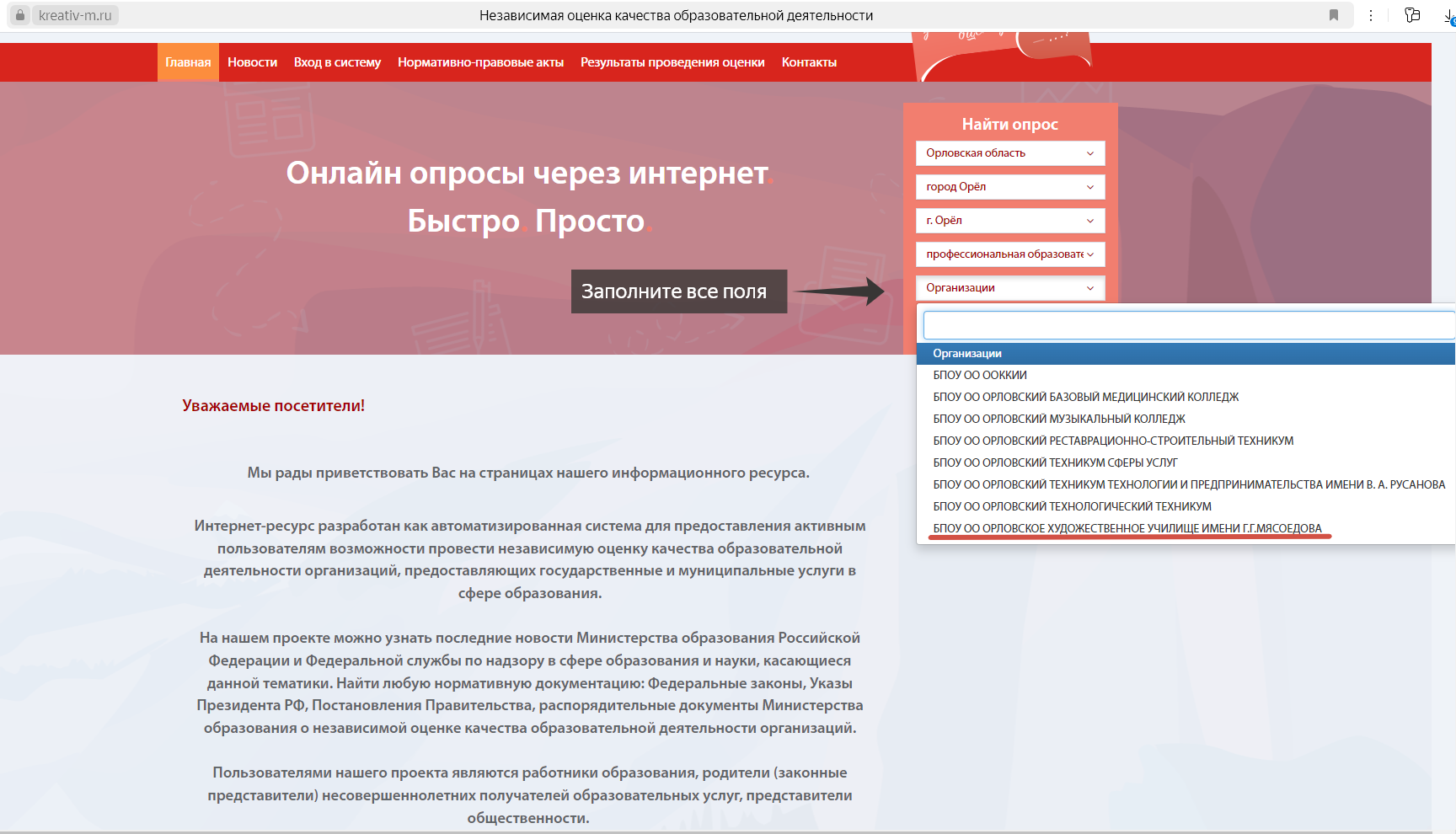Viewport: 1456px width, 834px height.
Task: Open Нормативно-правовые акты menu item
Action: (480, 62)
